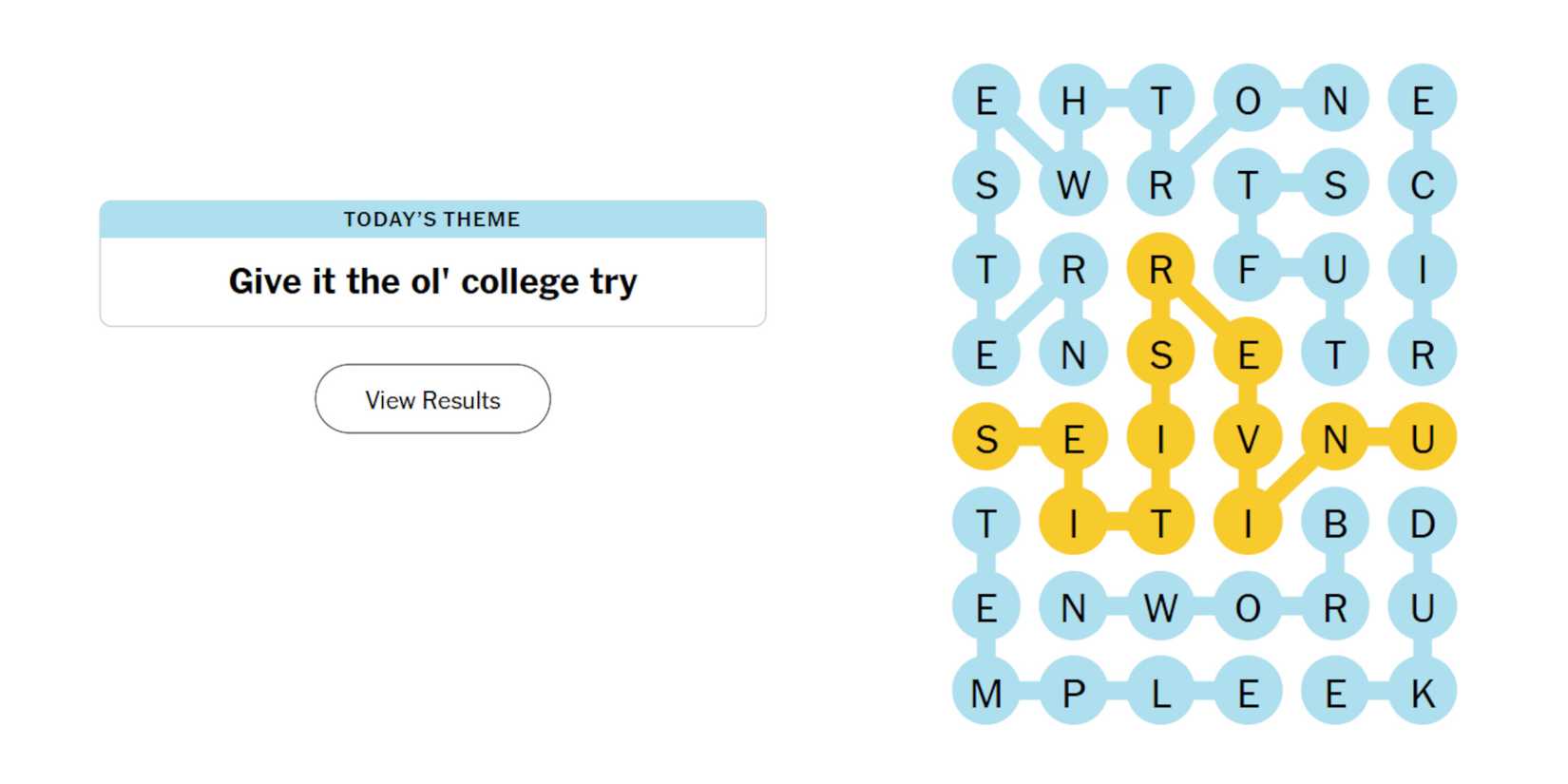This screenshot has height=784, width=1568.
Task: Click the E circle in the top-left corner
Action: [986, 101]
